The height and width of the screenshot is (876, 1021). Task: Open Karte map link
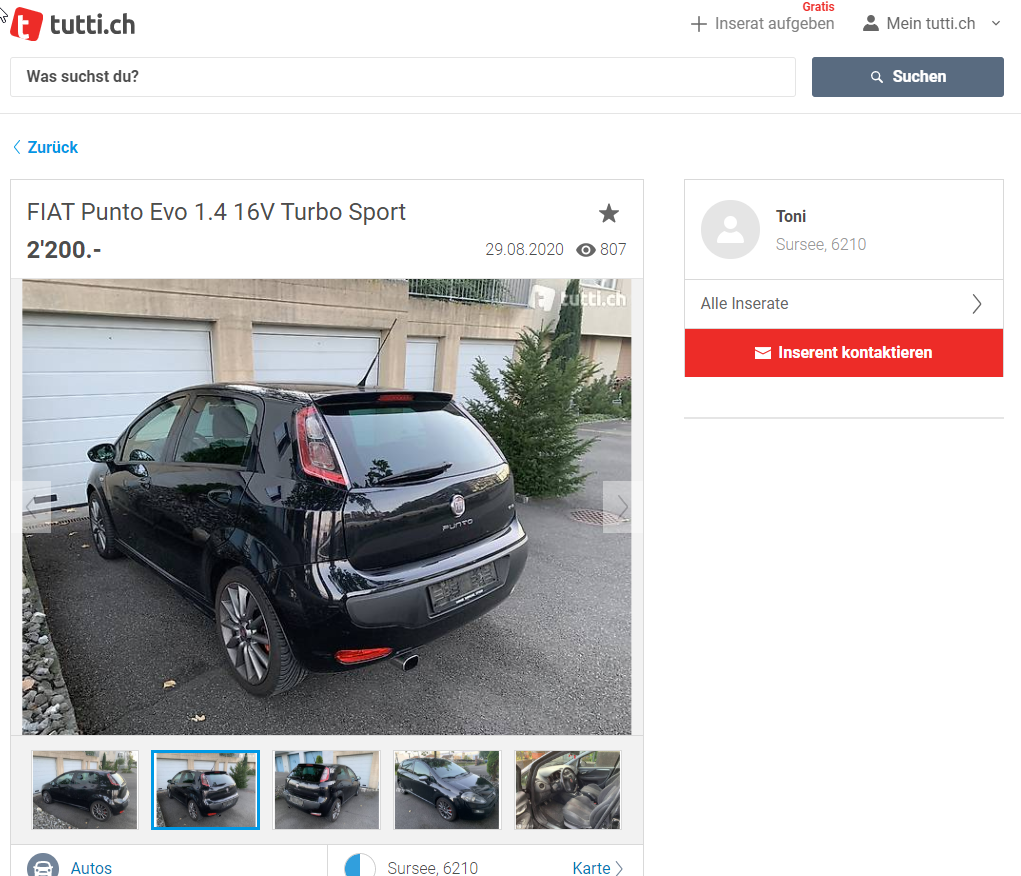point(597,868)
